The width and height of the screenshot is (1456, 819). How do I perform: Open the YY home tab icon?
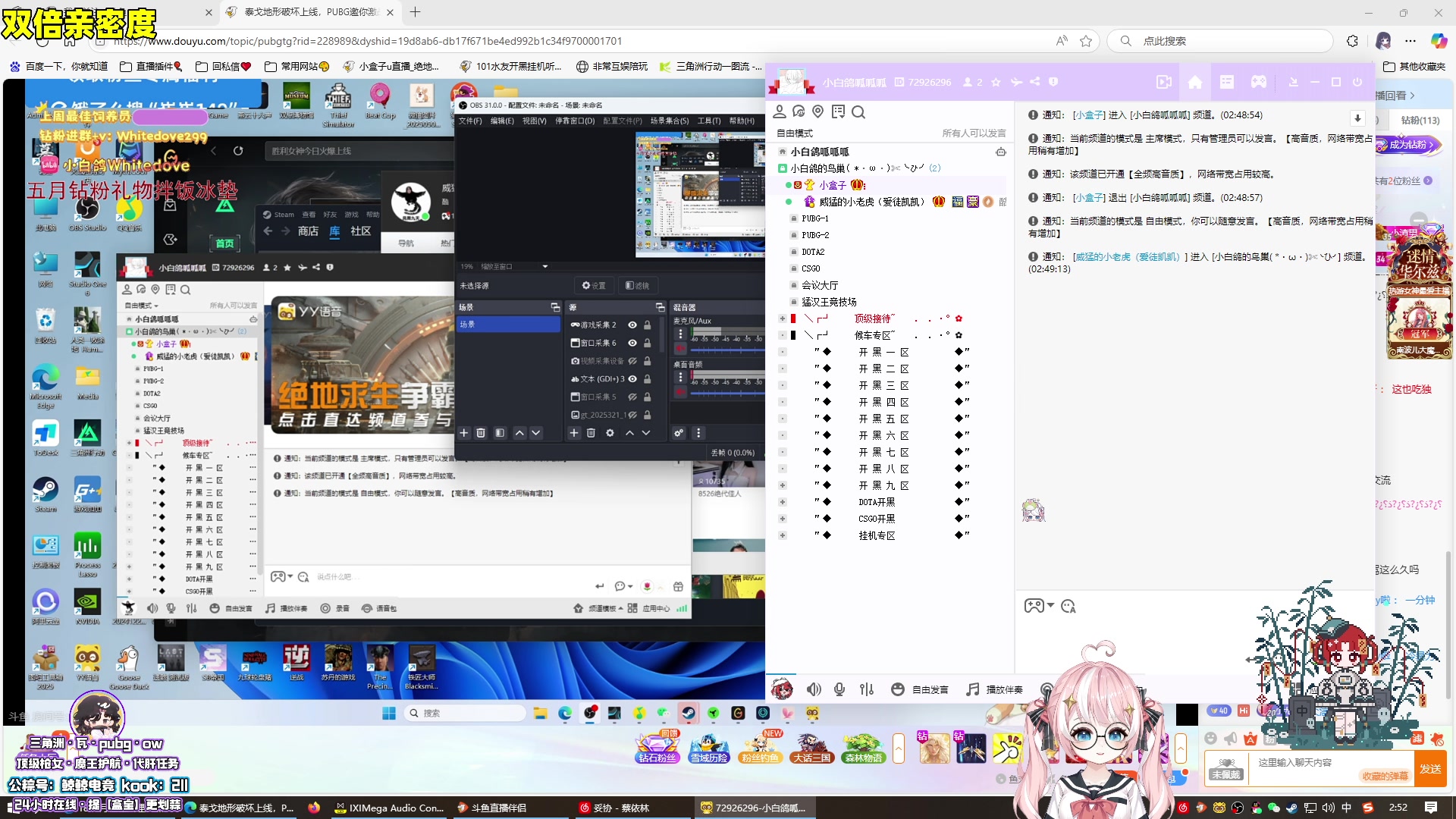pyautogui.click(x=1195, y=82)
